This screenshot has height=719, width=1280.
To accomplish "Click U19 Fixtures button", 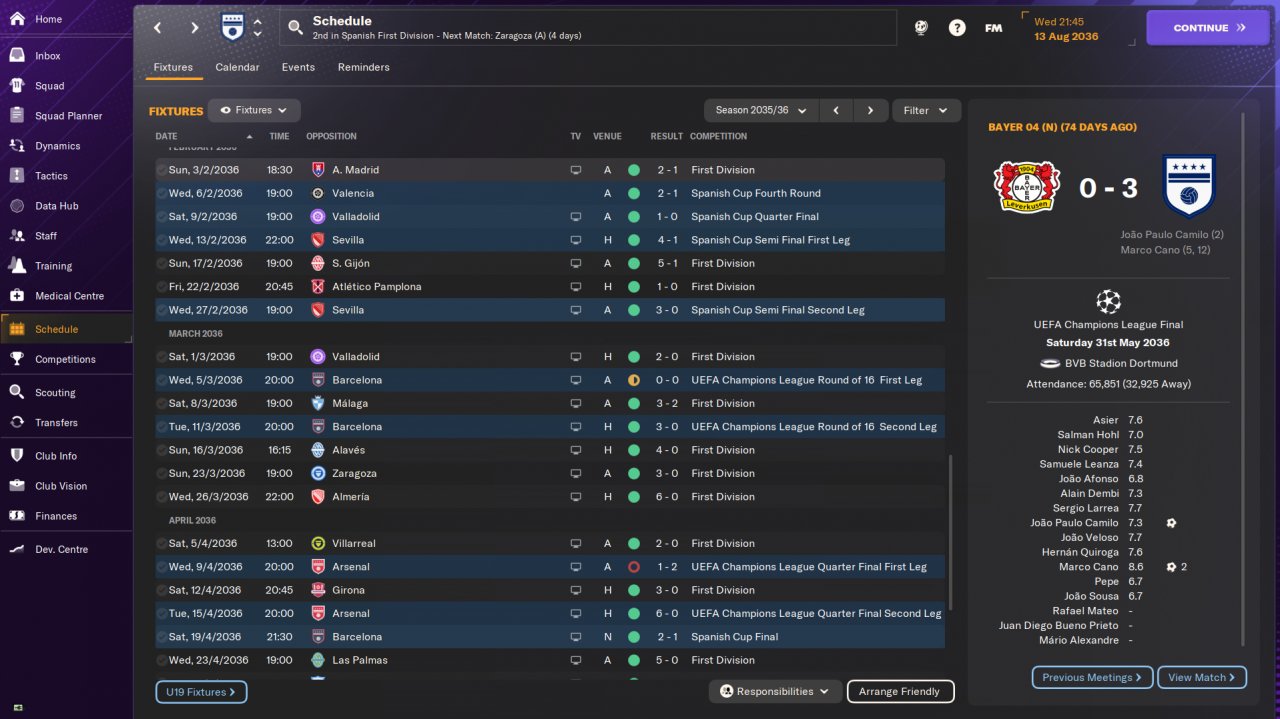I will (201, 691).
